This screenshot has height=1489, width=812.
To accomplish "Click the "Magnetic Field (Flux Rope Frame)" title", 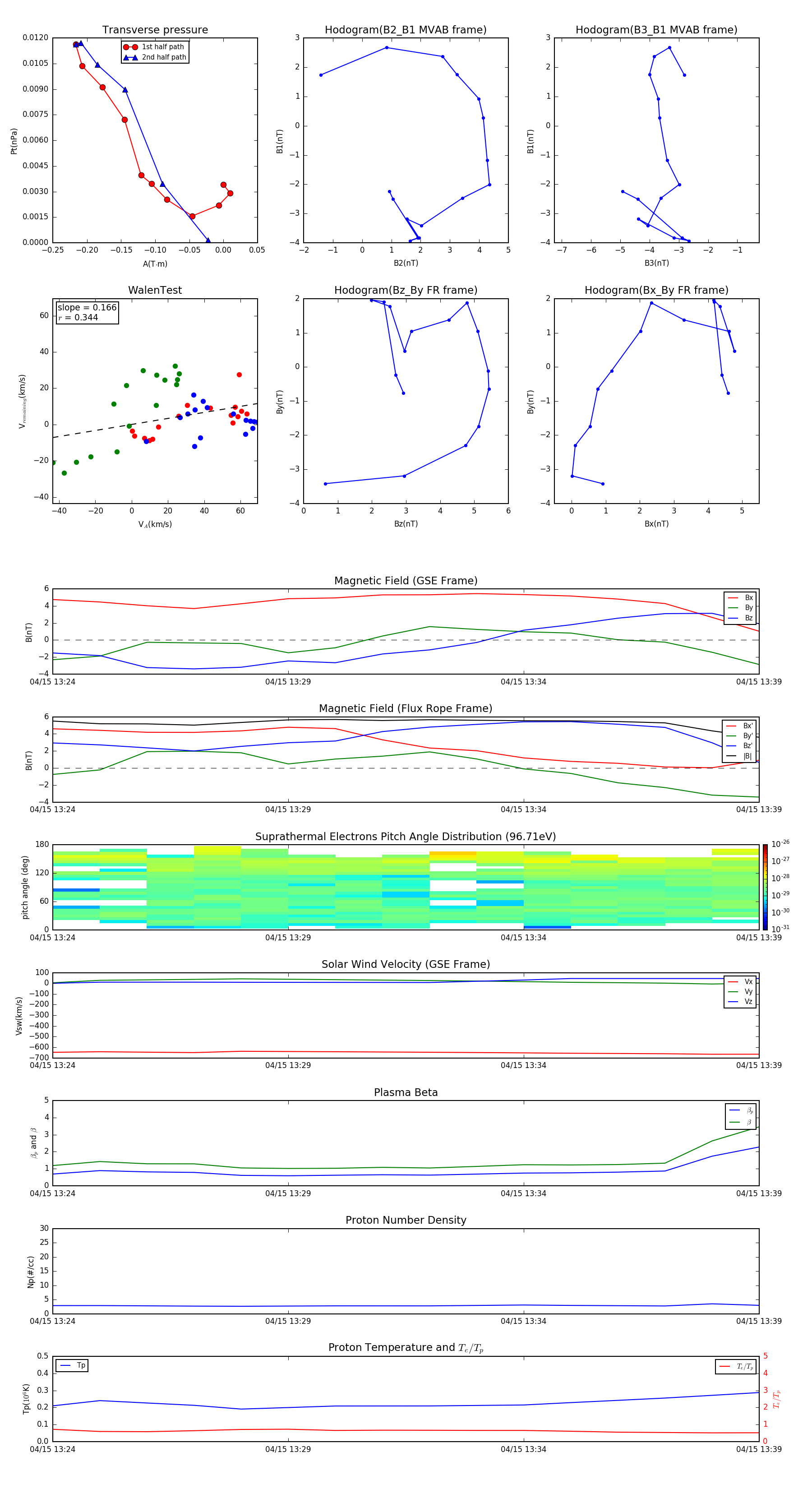I will coord(406,709).
